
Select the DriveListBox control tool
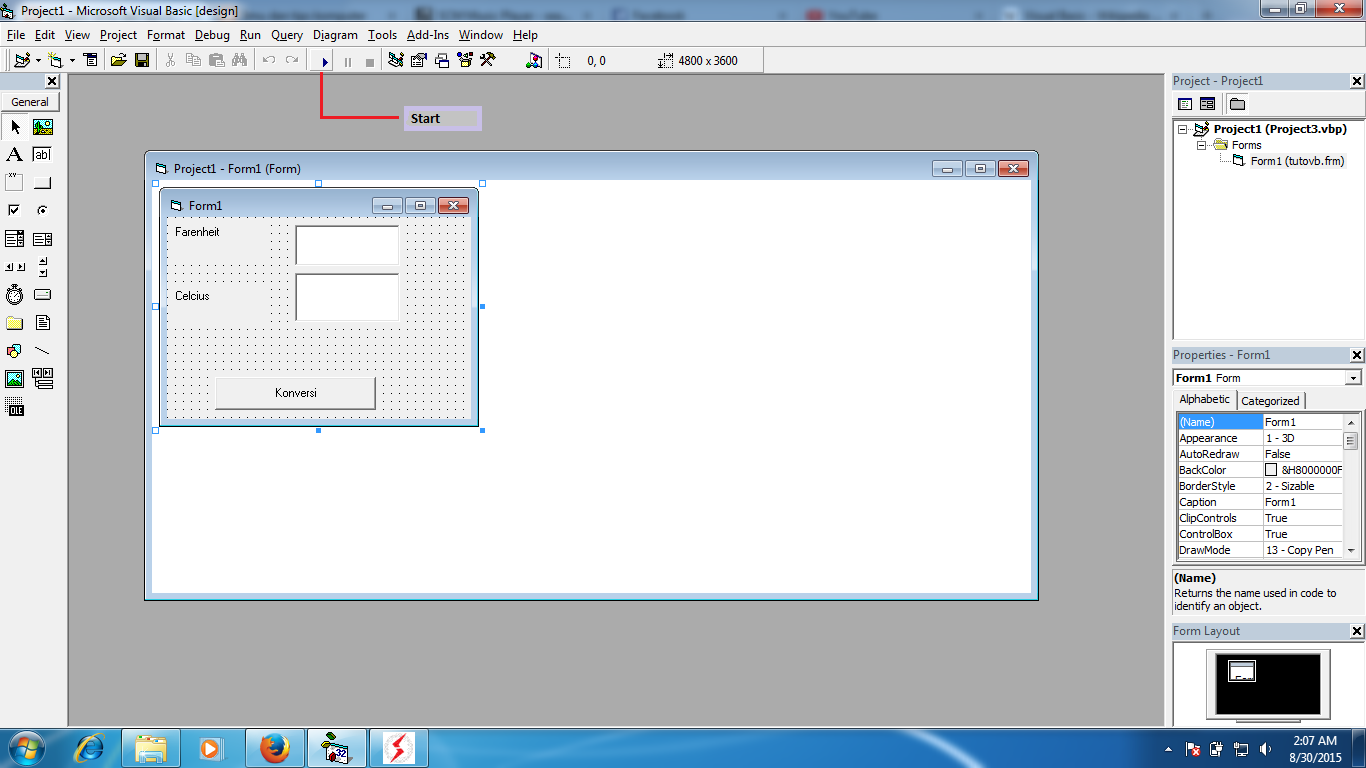[42, 295]
